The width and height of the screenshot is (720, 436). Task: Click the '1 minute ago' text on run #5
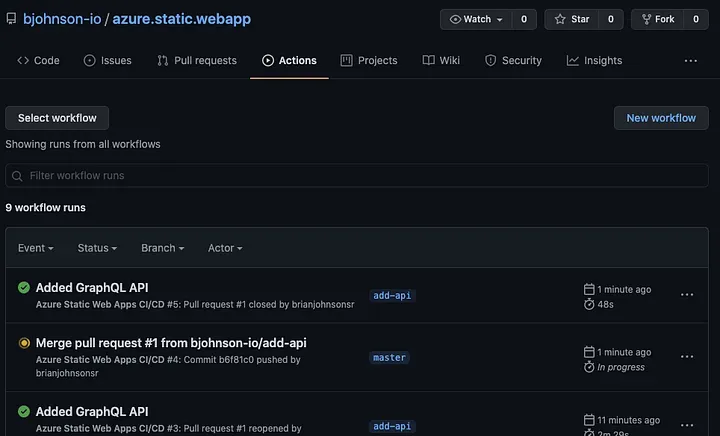click(624, 289)
